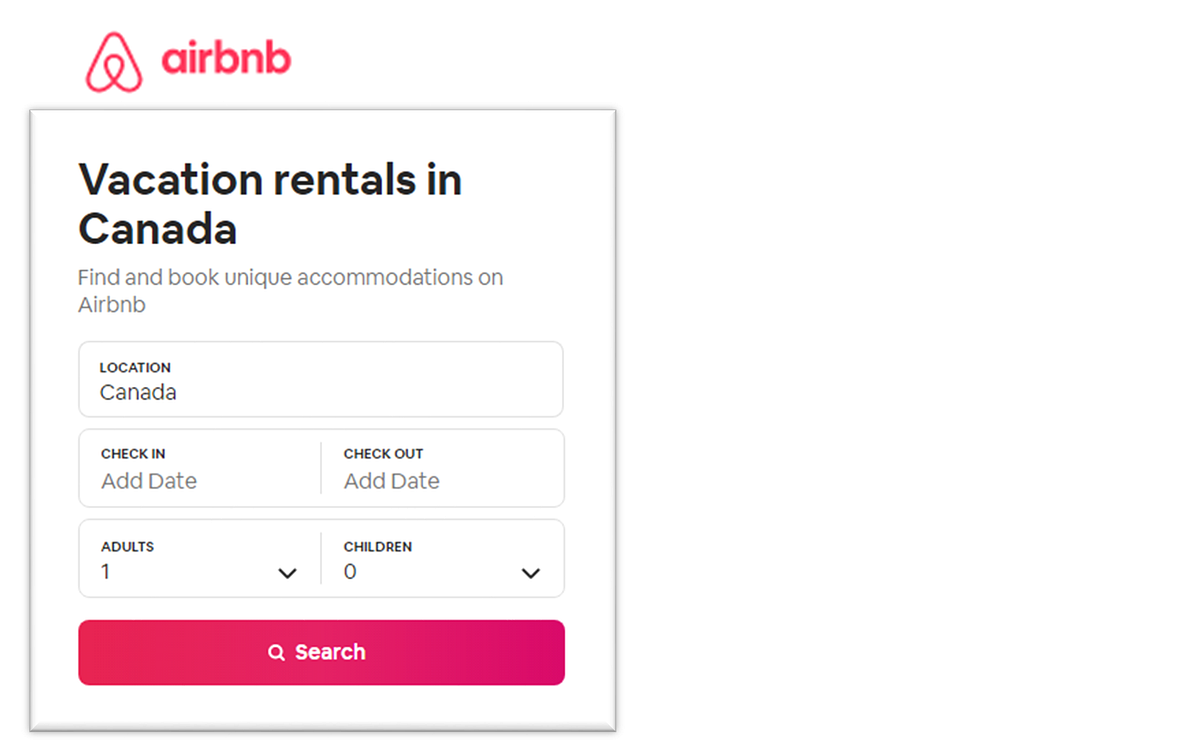This screenshot has width=1200, height=748.
Task: Select the Canada text in Location
Action: [x=138, y=392]
